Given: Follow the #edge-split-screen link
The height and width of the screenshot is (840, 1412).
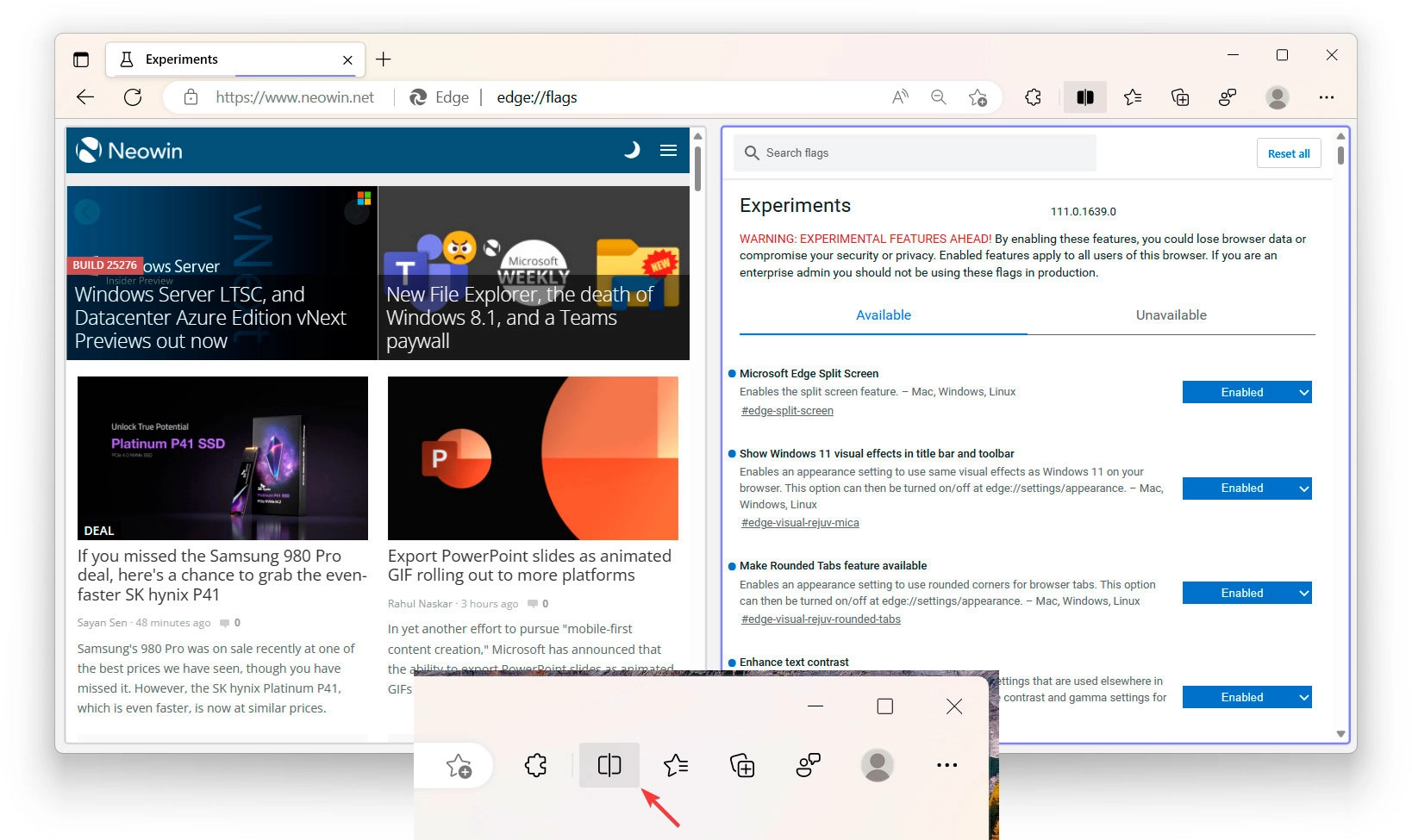Looking at the screenshot, I should [x=787, y=411].
